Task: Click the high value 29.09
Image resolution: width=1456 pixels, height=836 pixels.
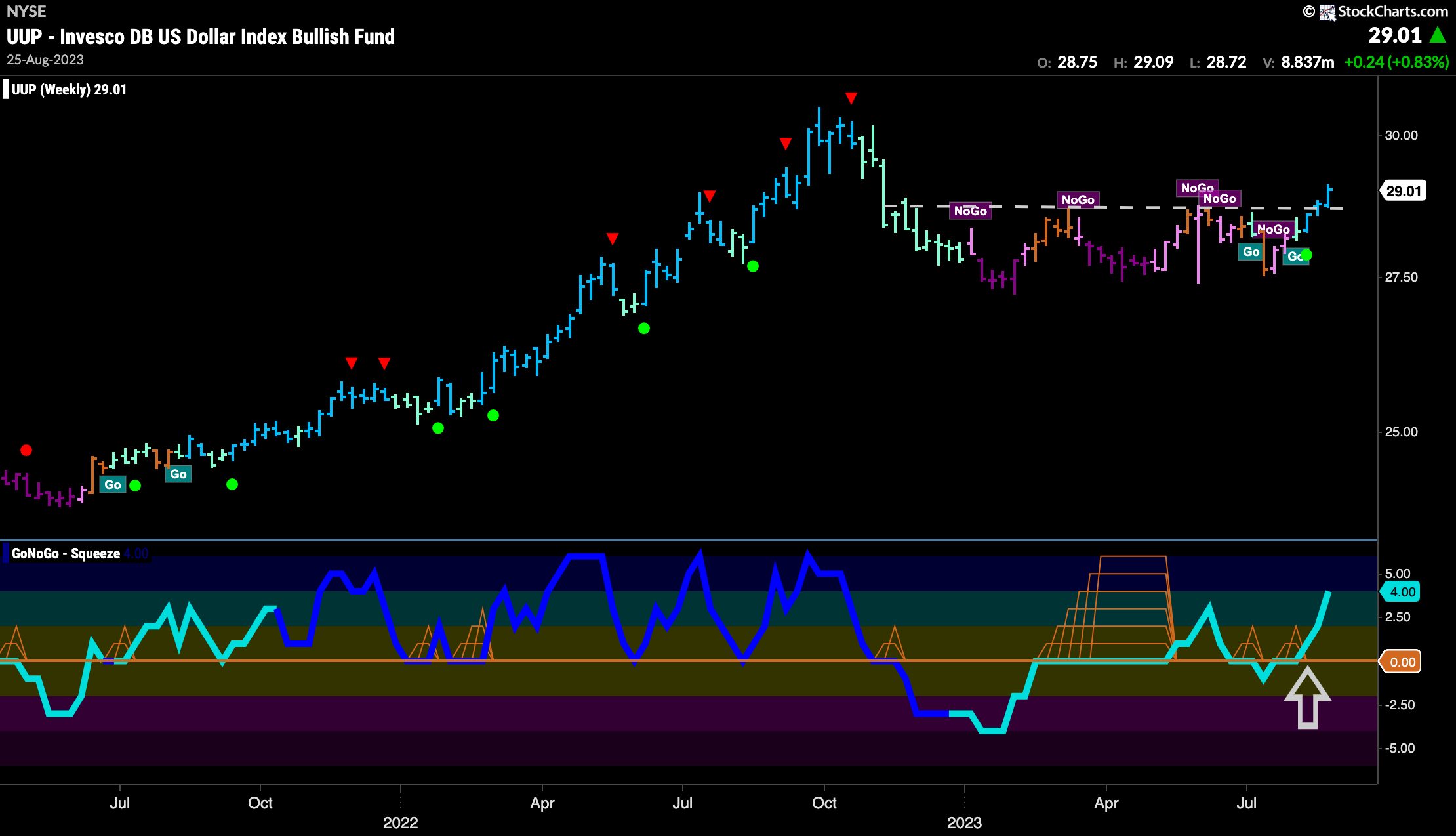Action: (x=1154, y=62)
